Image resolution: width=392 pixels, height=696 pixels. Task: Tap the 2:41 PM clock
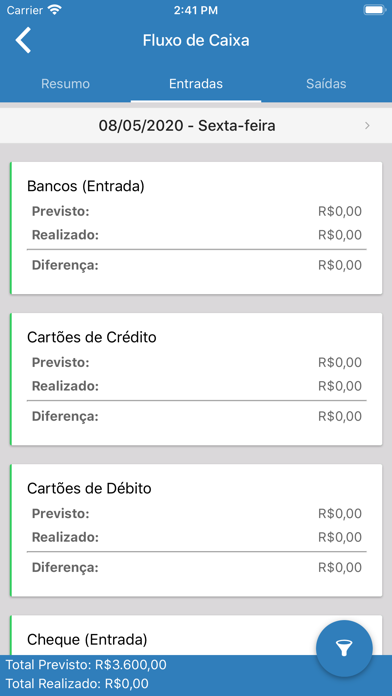196,10
